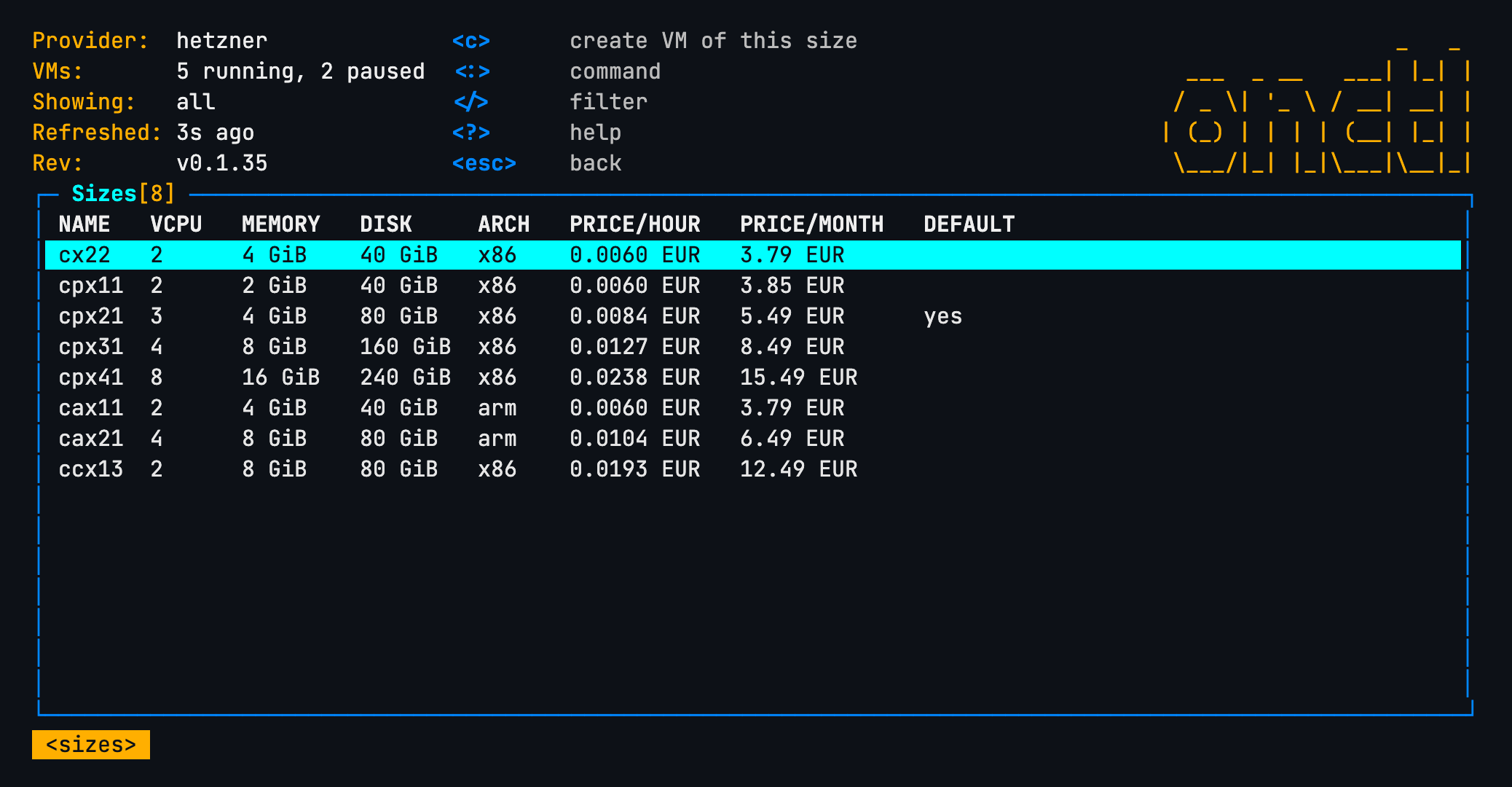Click the 16 GiB memory value
The width and height of the screenshot is (1512, 787).
click(x=281, y=377)
